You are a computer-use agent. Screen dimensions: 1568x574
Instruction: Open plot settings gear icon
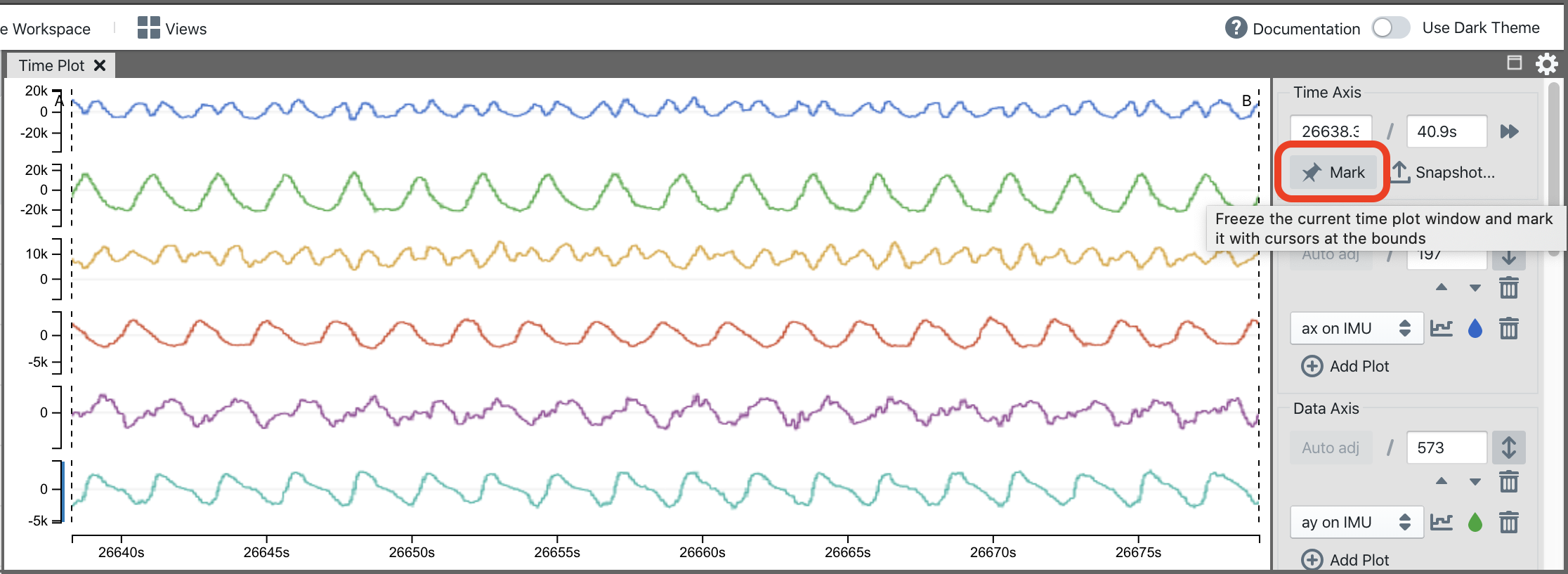(x=1546, y=64)
